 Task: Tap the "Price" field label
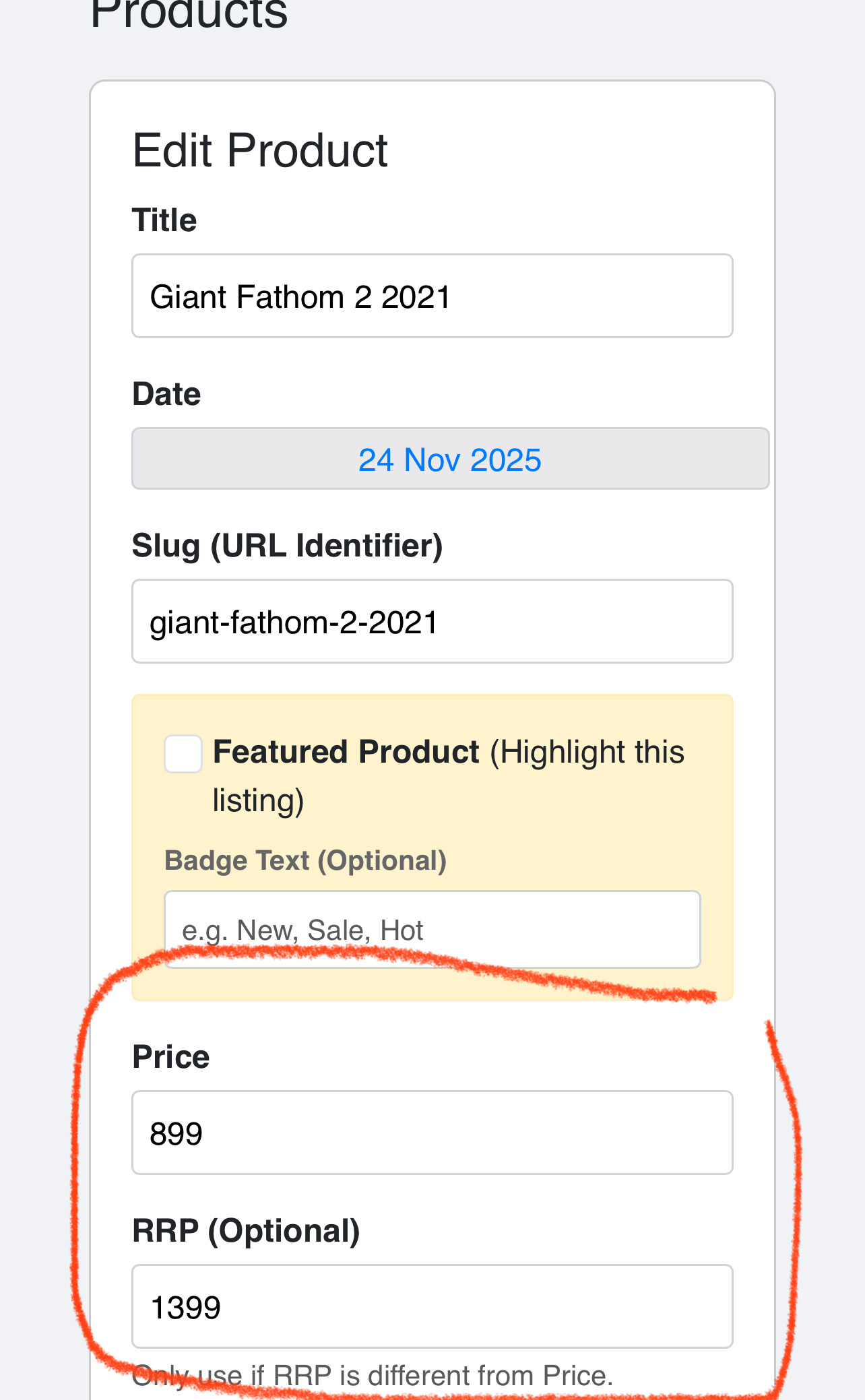pyautogui.click(x=170, y=1056)
